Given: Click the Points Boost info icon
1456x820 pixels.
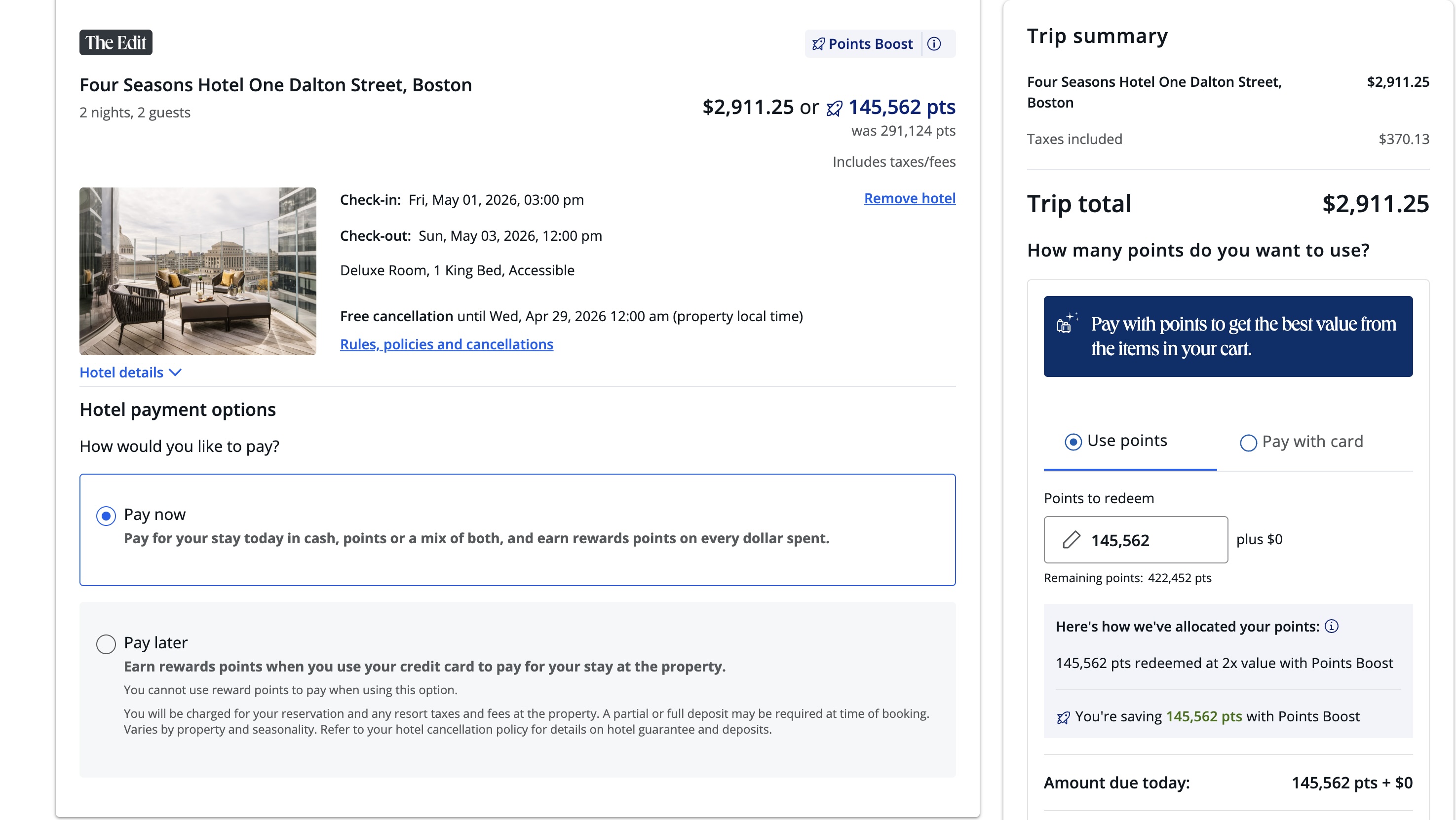Looking at the screenshot, I should coord(934,43).
